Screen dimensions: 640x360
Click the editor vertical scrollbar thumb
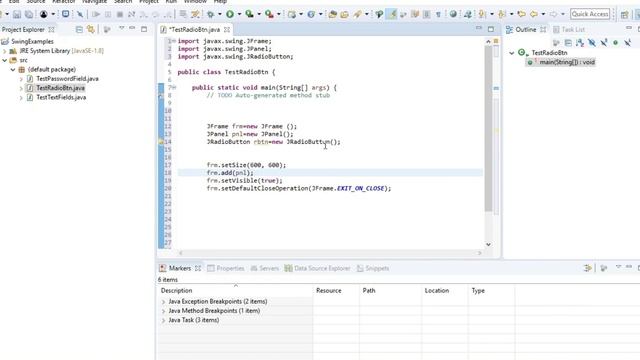[x=488, y=129]
